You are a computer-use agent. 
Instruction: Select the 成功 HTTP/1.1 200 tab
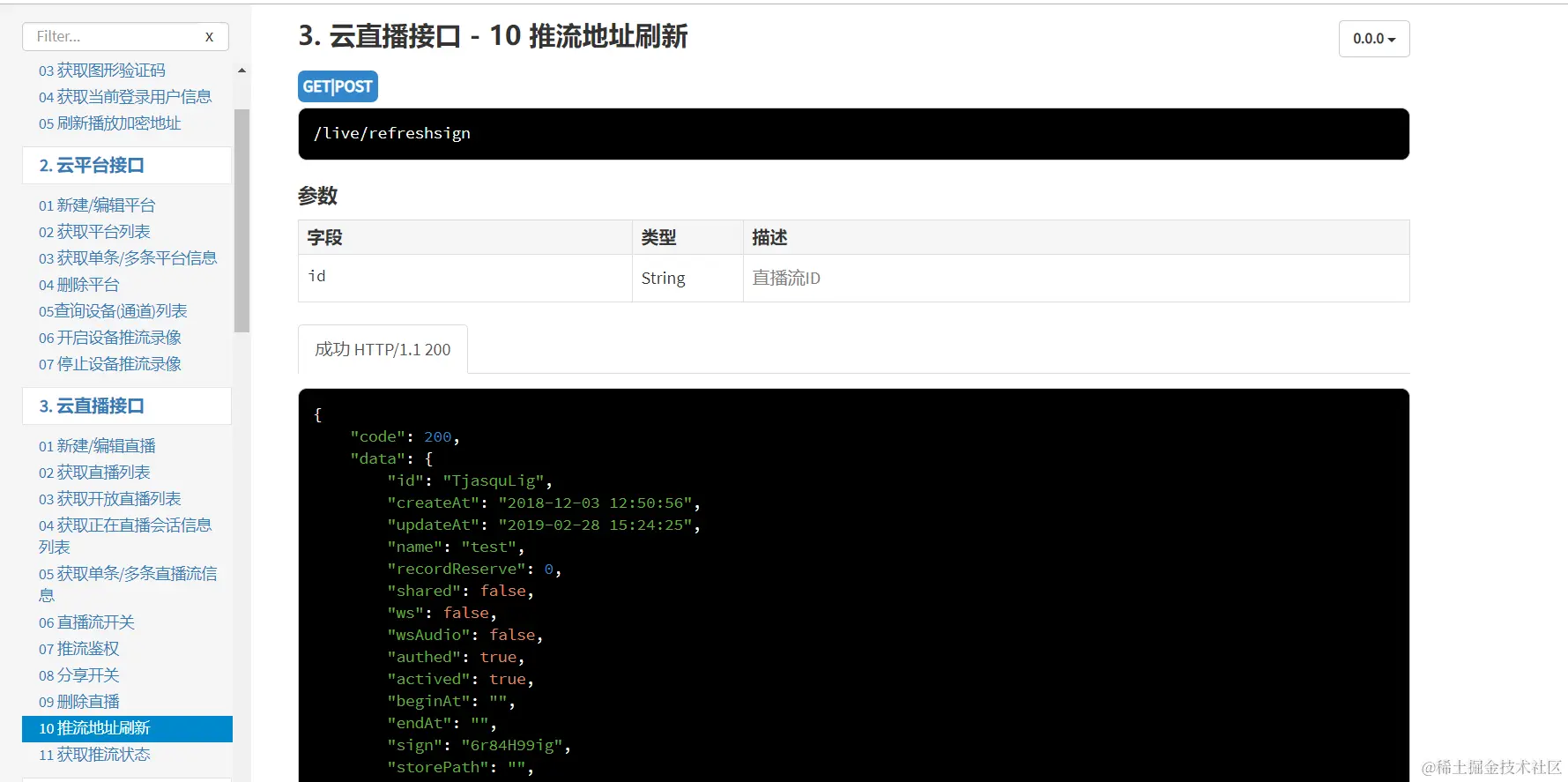[383, 349]
